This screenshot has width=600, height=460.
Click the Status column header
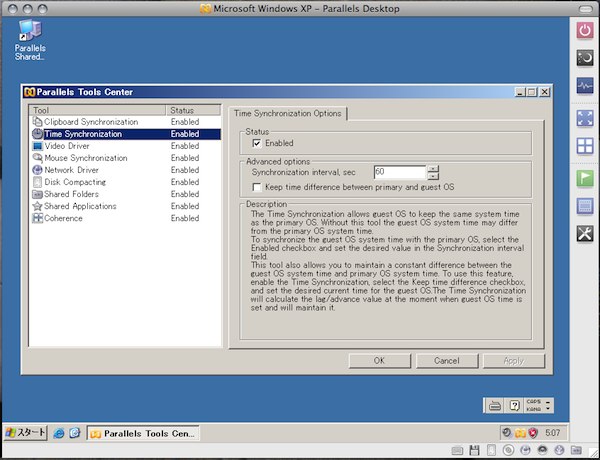[194, 110]
